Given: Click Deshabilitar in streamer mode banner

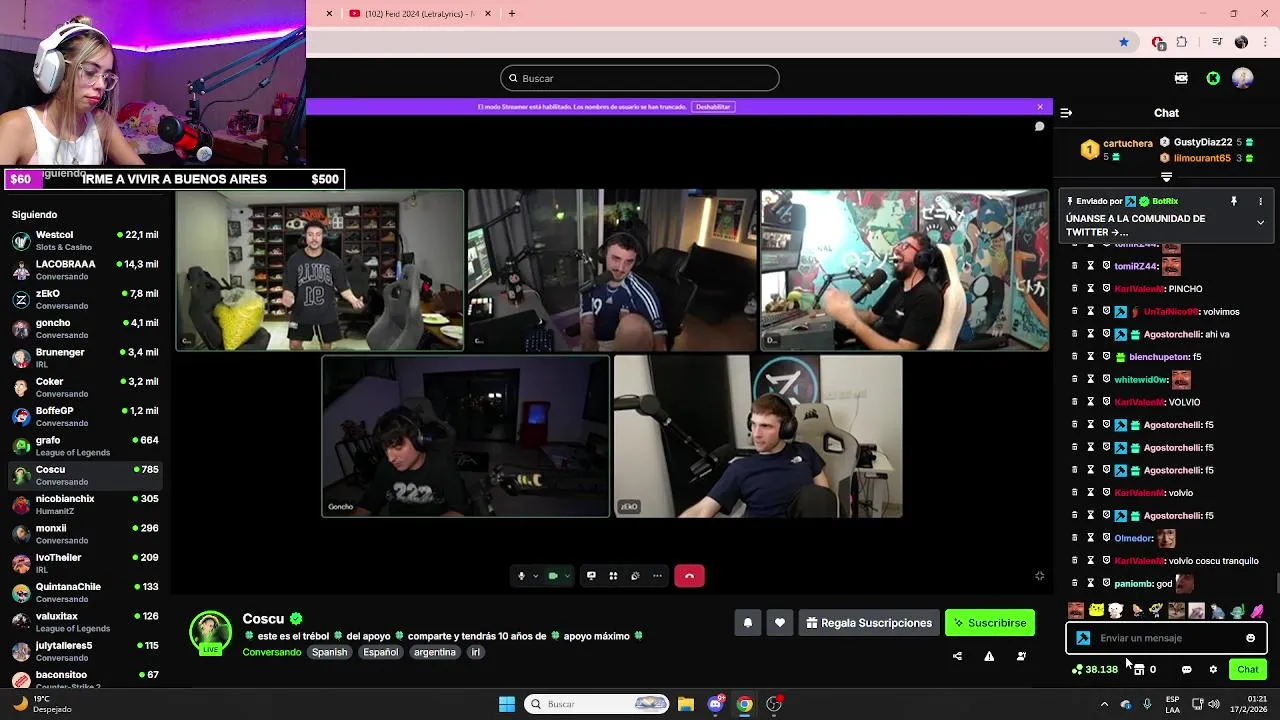Looking at the screenshot, I should pos(713,107).
